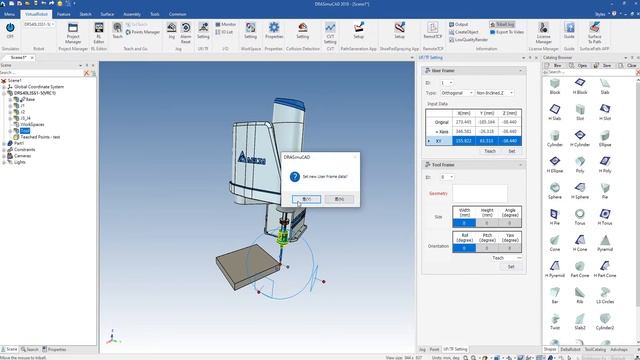
Task: Open UF/TF Setting in ribbon
Action: [x=203, y=30]
